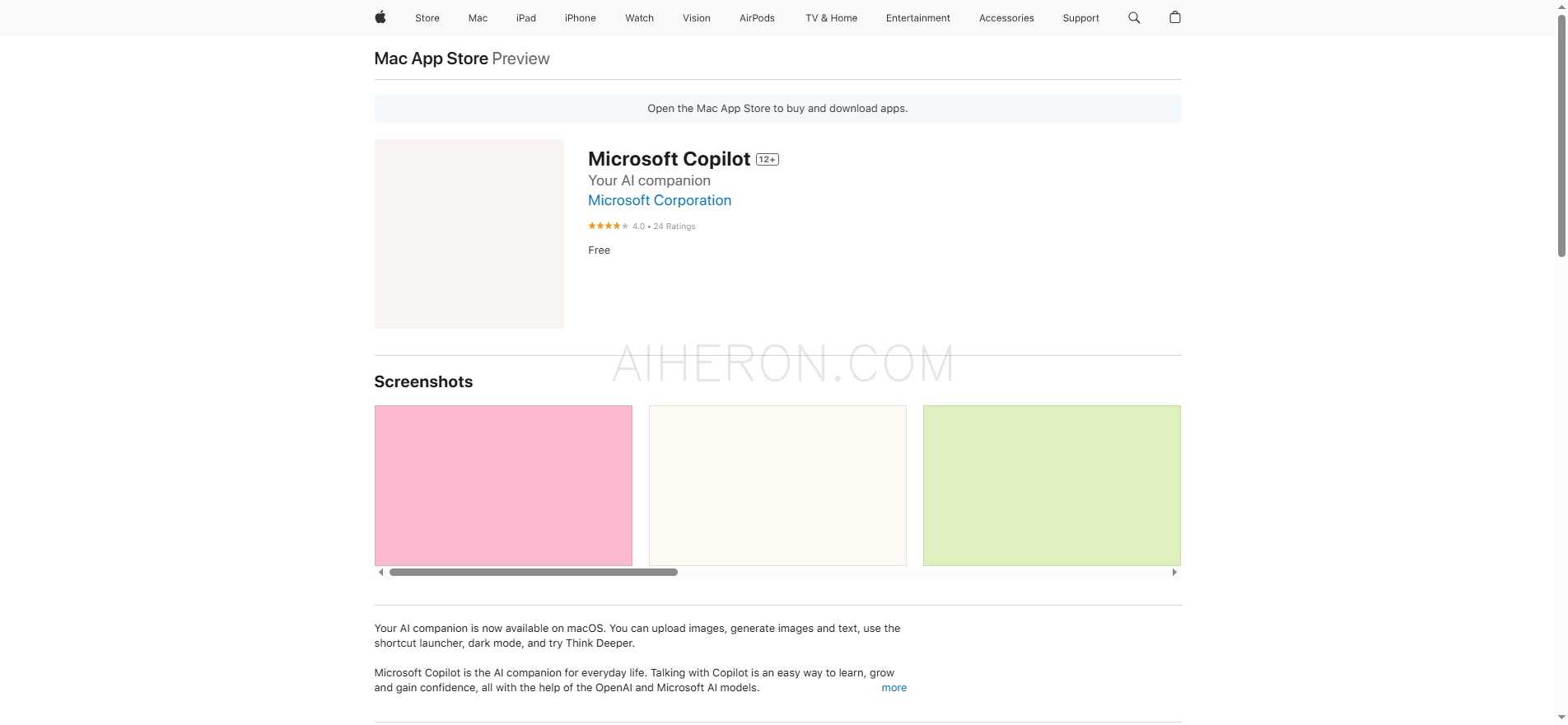Click the Open the Mac App Store banner
1568x725 pixels.
point(777,109)
